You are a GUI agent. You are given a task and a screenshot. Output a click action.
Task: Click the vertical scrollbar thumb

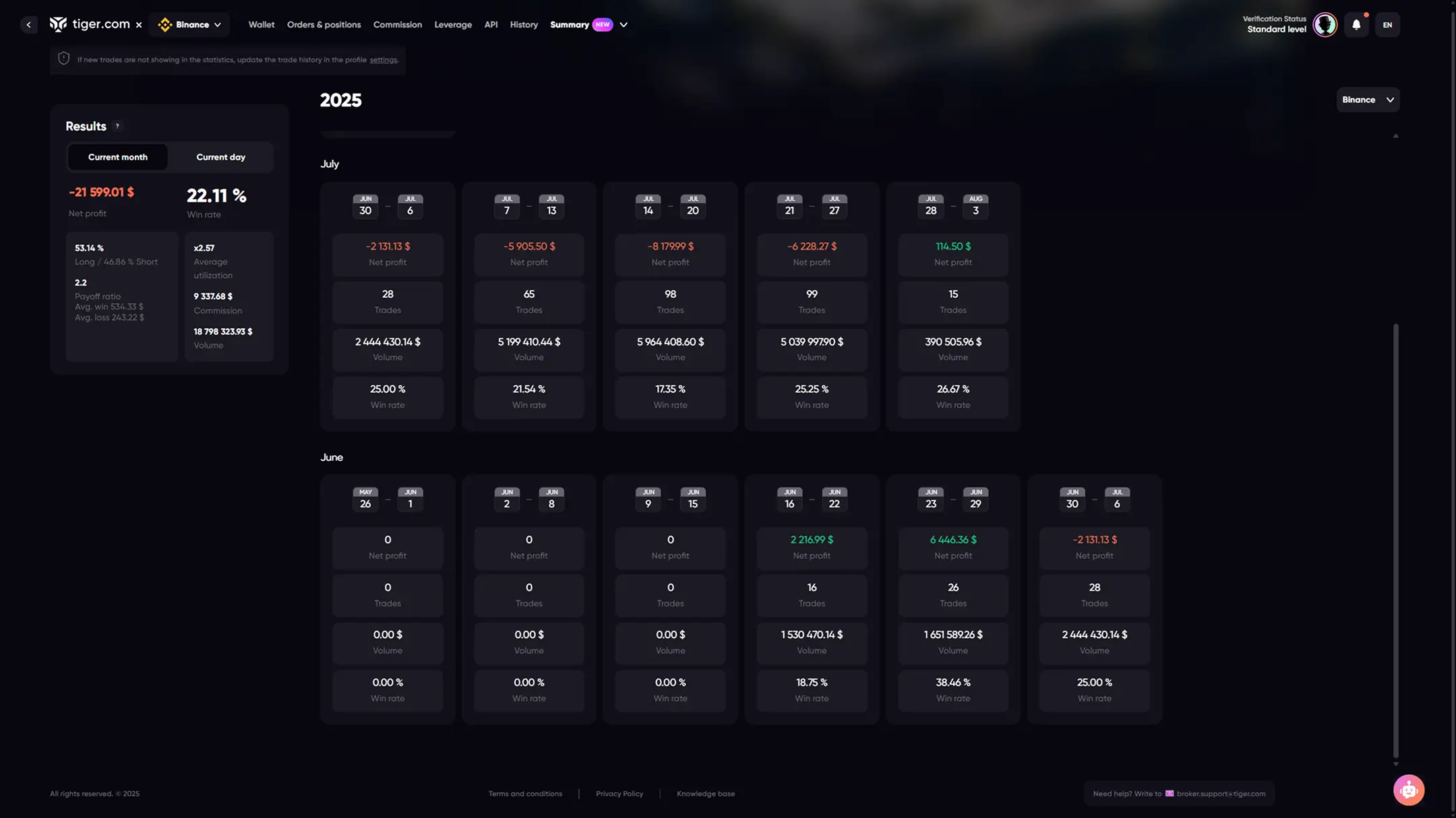tap(1395, 539)
